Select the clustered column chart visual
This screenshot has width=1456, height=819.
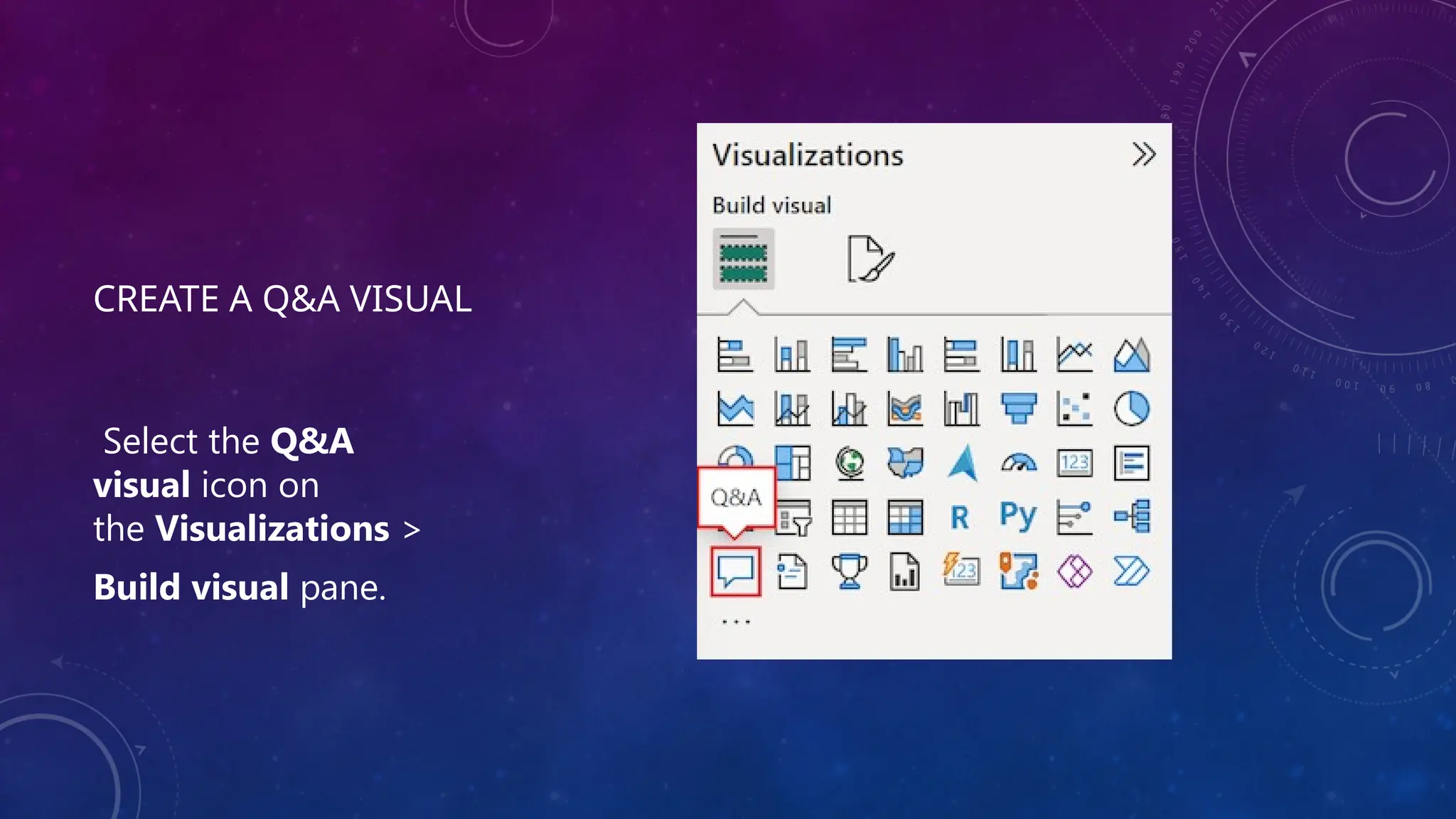click(905, 354)
